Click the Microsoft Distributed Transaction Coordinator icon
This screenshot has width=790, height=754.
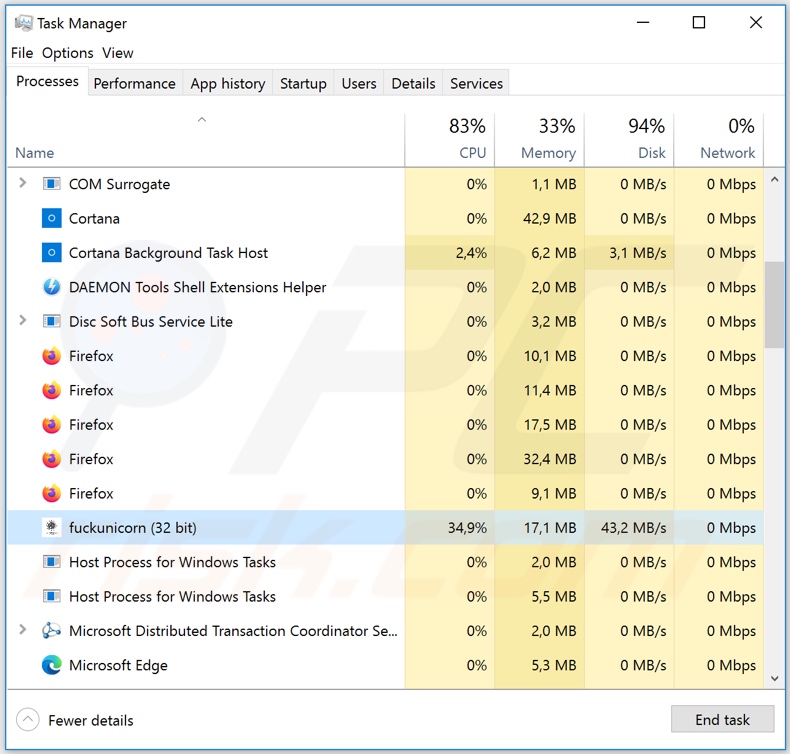(x=51, y=631)
